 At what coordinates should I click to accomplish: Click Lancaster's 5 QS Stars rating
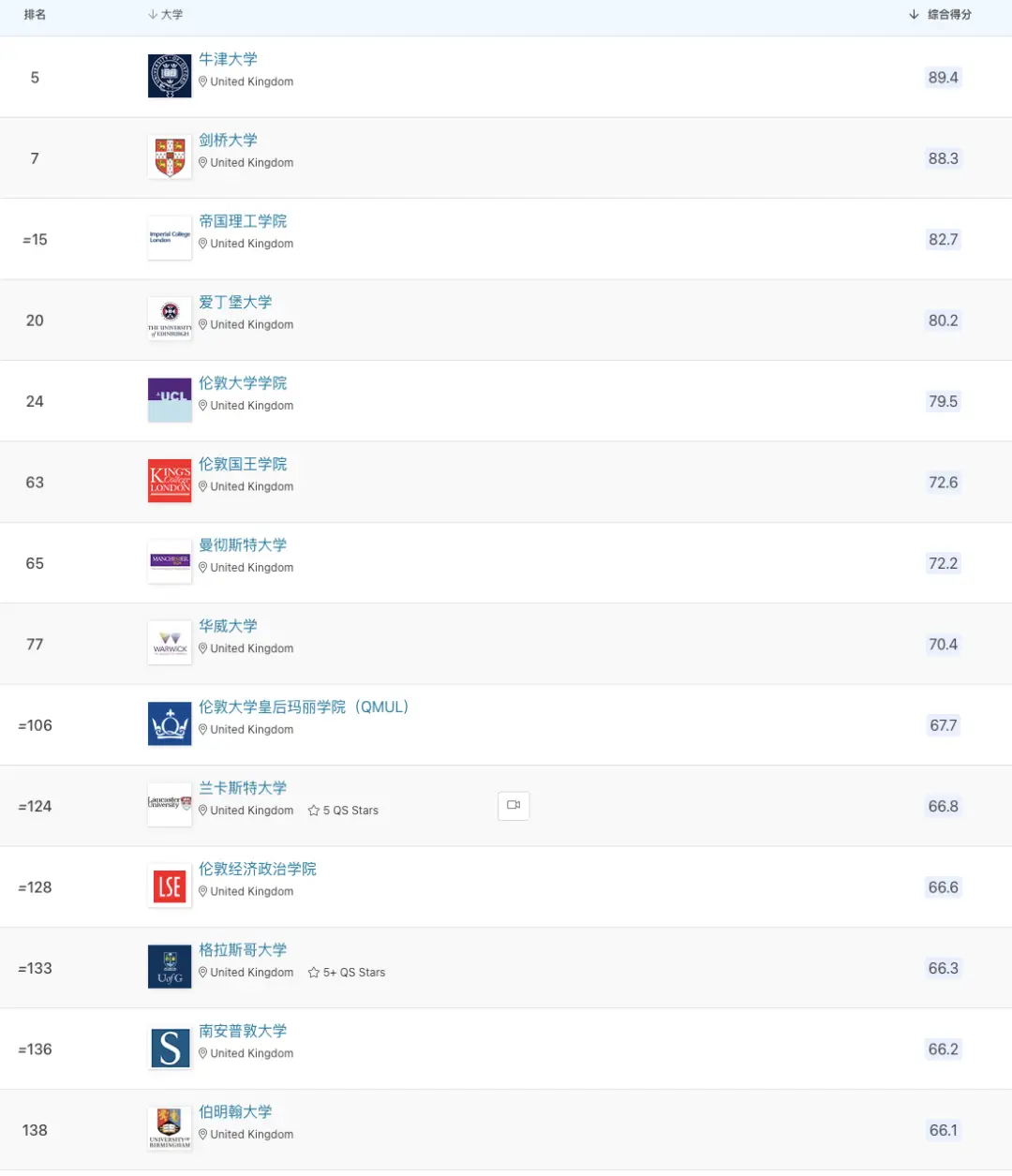[344, 811]
